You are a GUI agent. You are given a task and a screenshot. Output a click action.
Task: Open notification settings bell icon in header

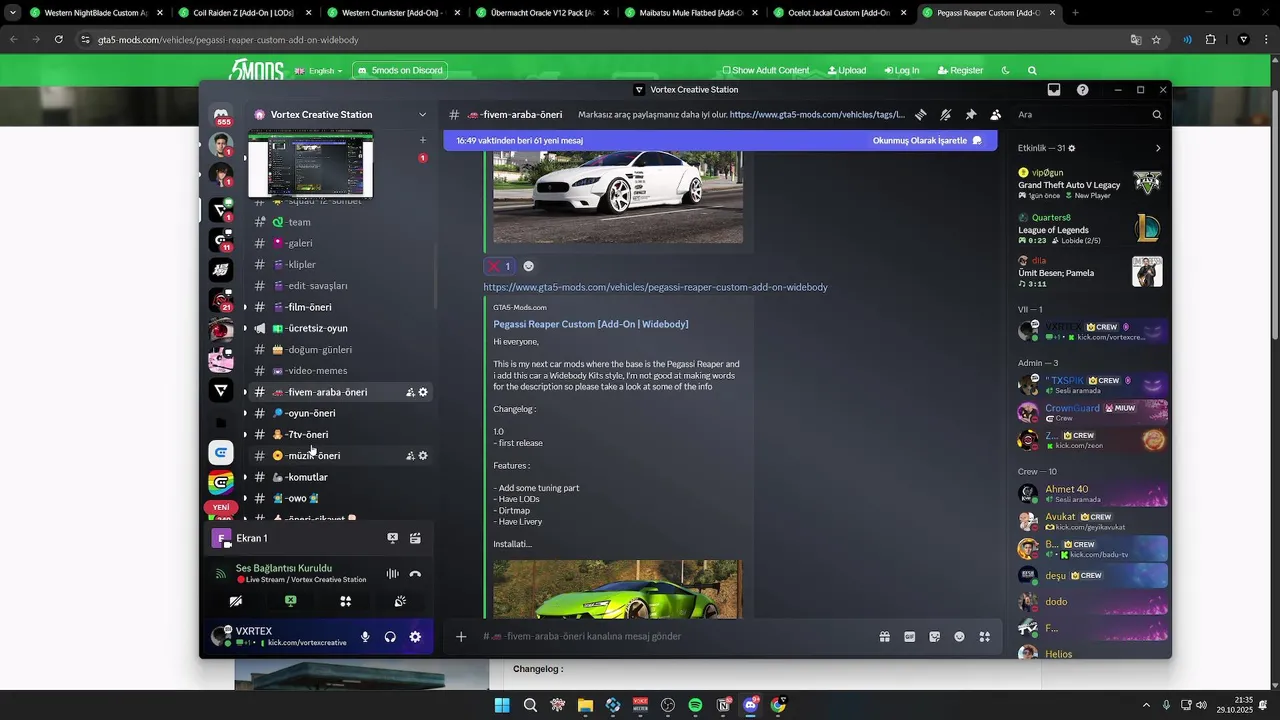945,115
